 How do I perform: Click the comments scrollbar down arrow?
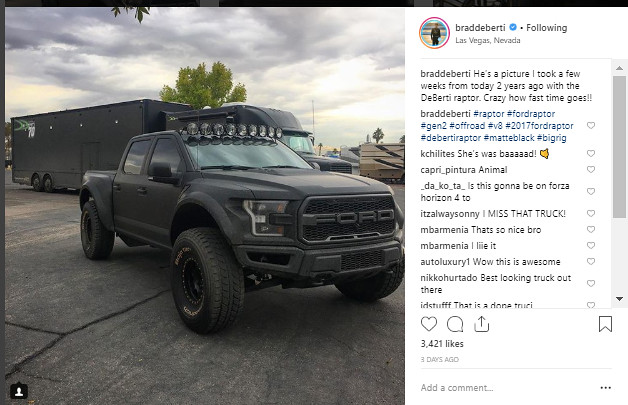[x=619, y=299]
